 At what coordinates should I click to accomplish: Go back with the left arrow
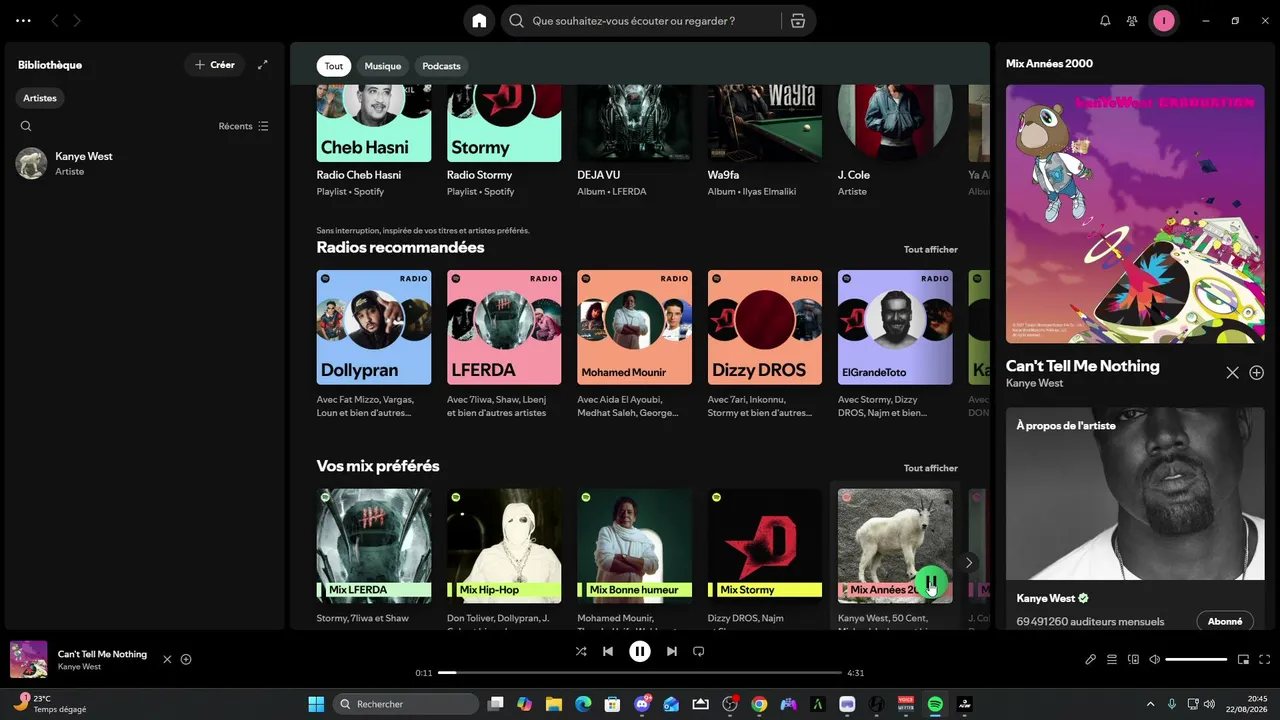(x=55, y=21)
